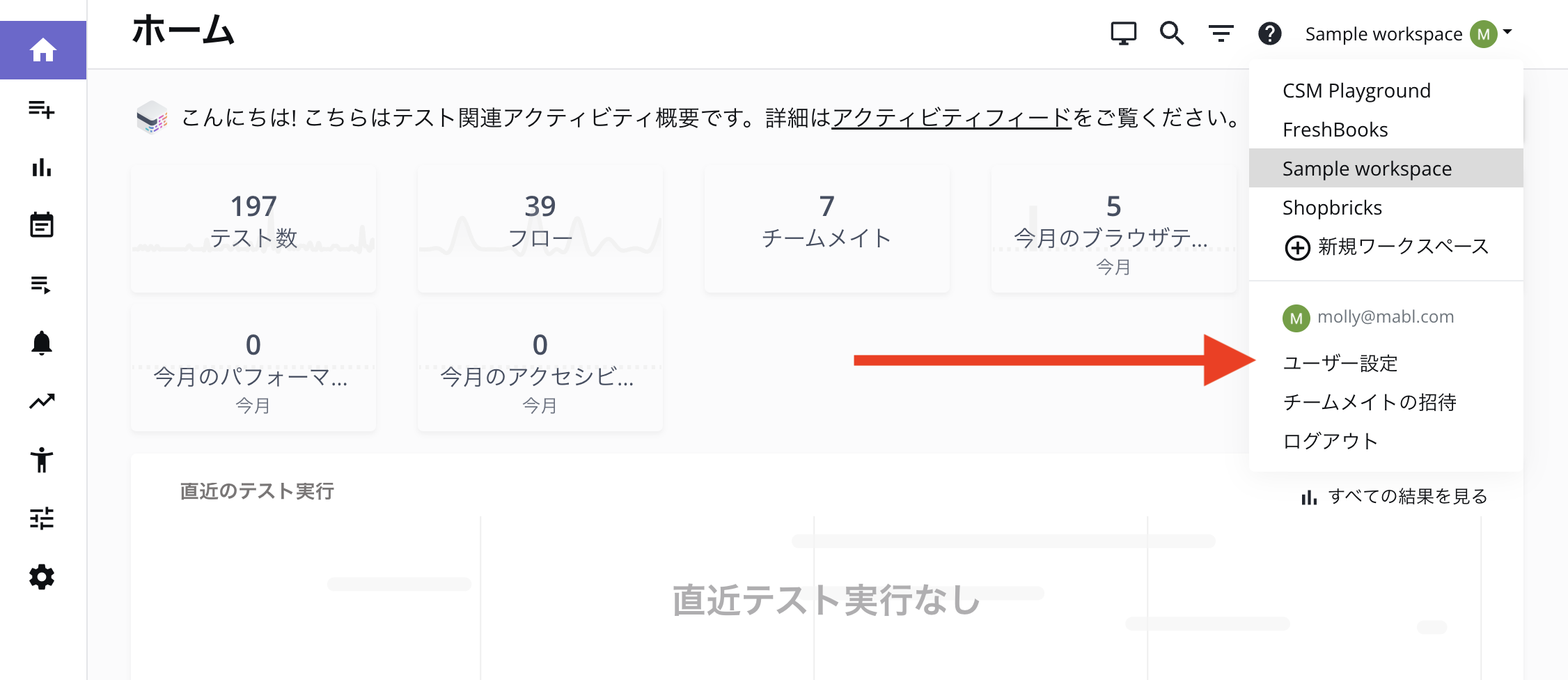This screenshot has width=1568, height=680.
Task: Open the notifications bell icon
Action: 43,343
